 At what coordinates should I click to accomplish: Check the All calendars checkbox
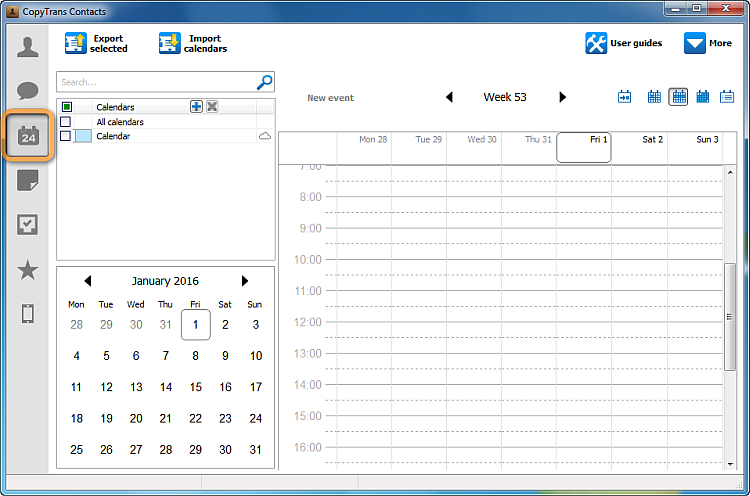point(66,121)
